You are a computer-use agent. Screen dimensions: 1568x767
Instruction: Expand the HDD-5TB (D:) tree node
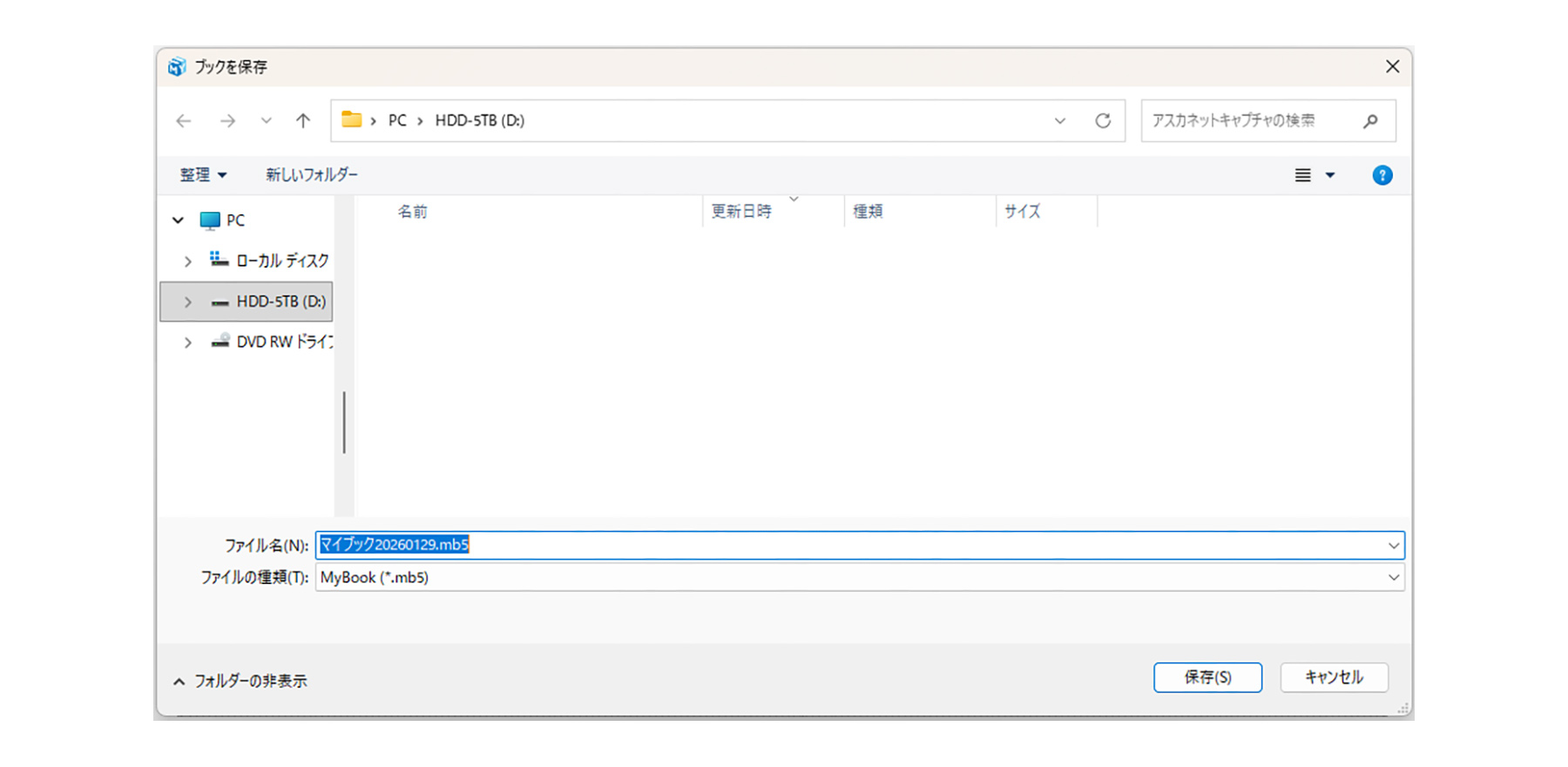tap(187, 302)
